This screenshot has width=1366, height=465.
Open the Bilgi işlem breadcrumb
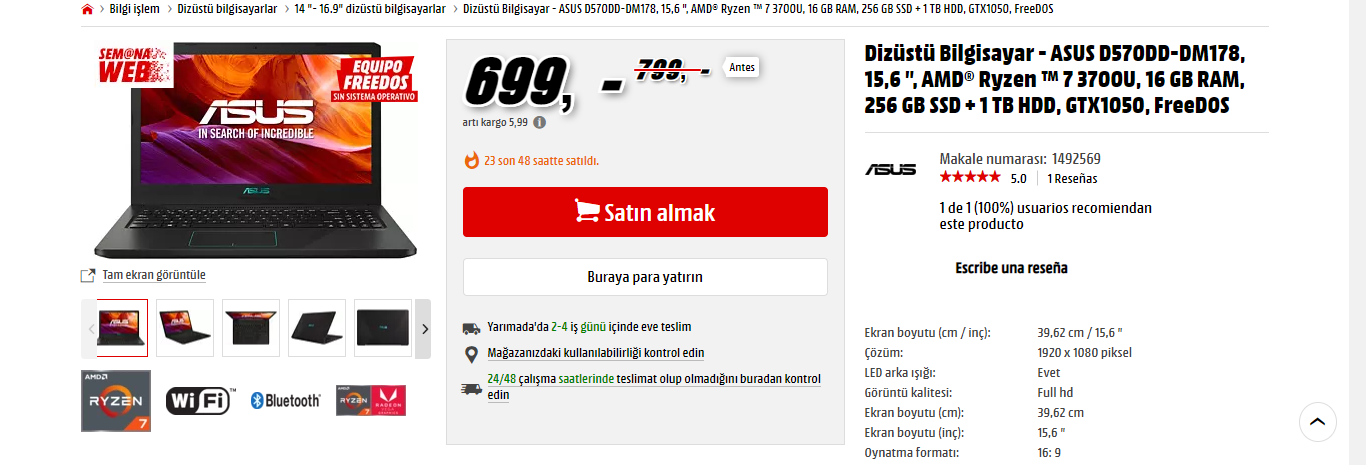134,9
